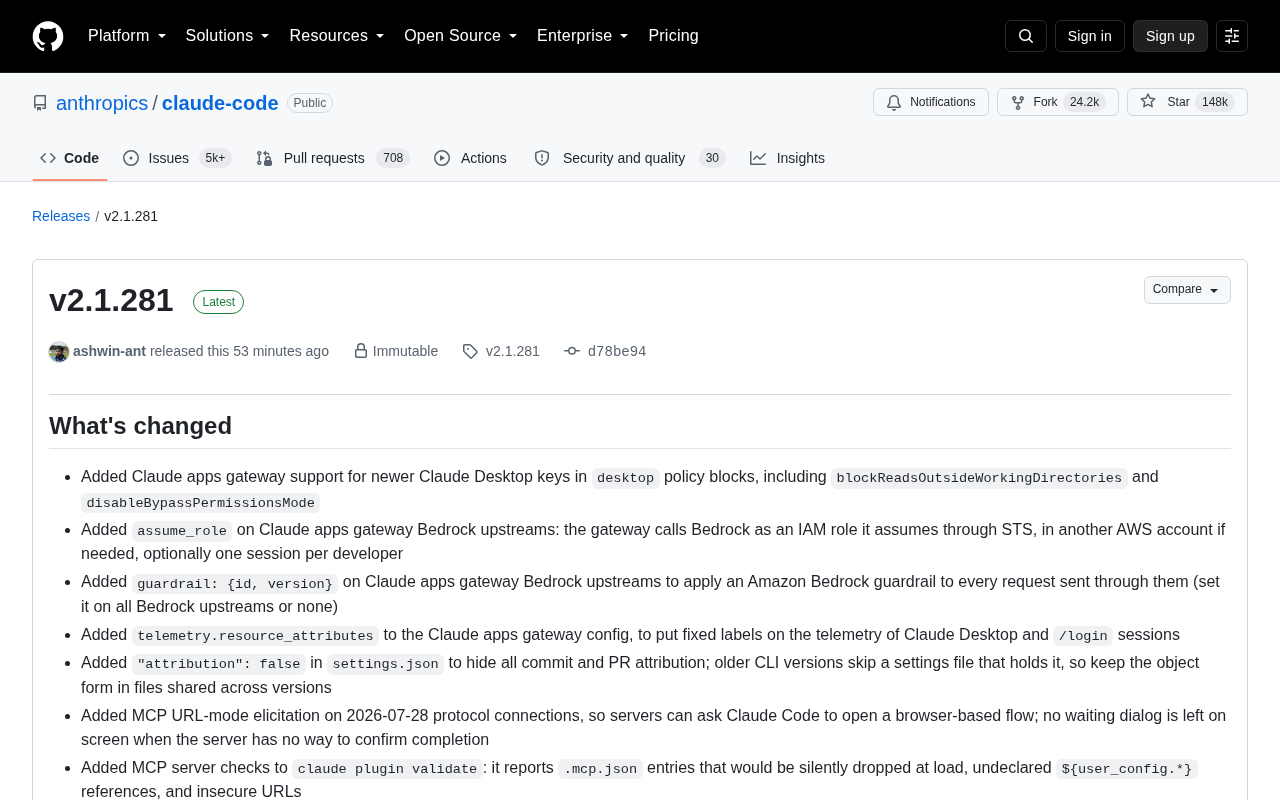Expand the Resources menu
The width and height of the screenshot is (1280, 800).
coord(337,36)
